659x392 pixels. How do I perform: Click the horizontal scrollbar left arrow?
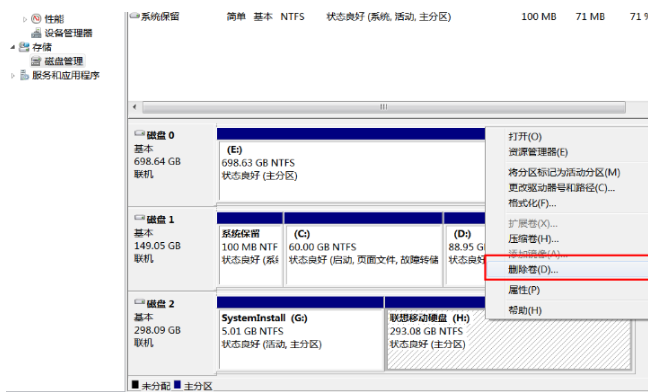coord(134,107)
